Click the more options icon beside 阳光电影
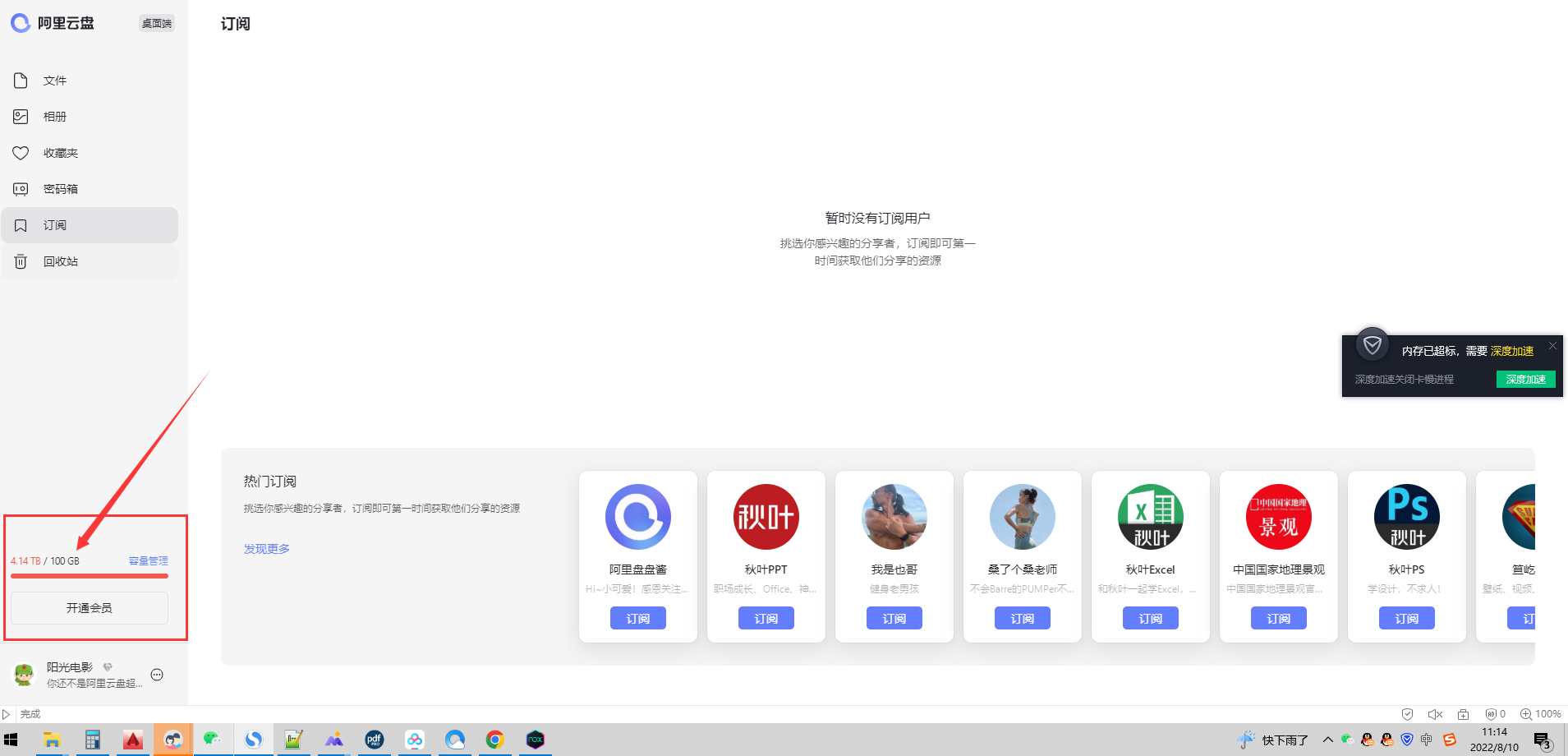The height and width of the screenshot is (756, 1568). [x=157, y=675]
